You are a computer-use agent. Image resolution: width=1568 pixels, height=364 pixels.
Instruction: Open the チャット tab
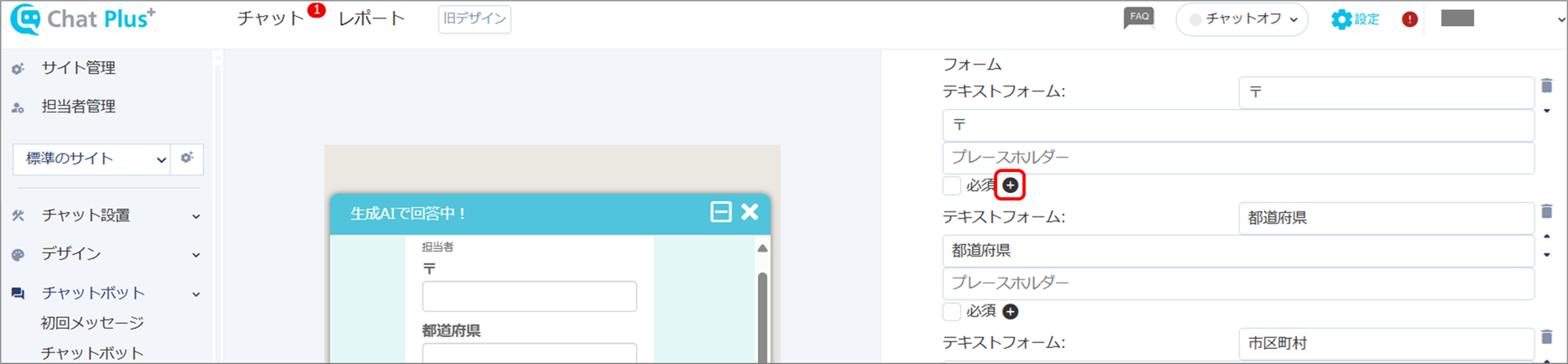[x=270, y=18]
